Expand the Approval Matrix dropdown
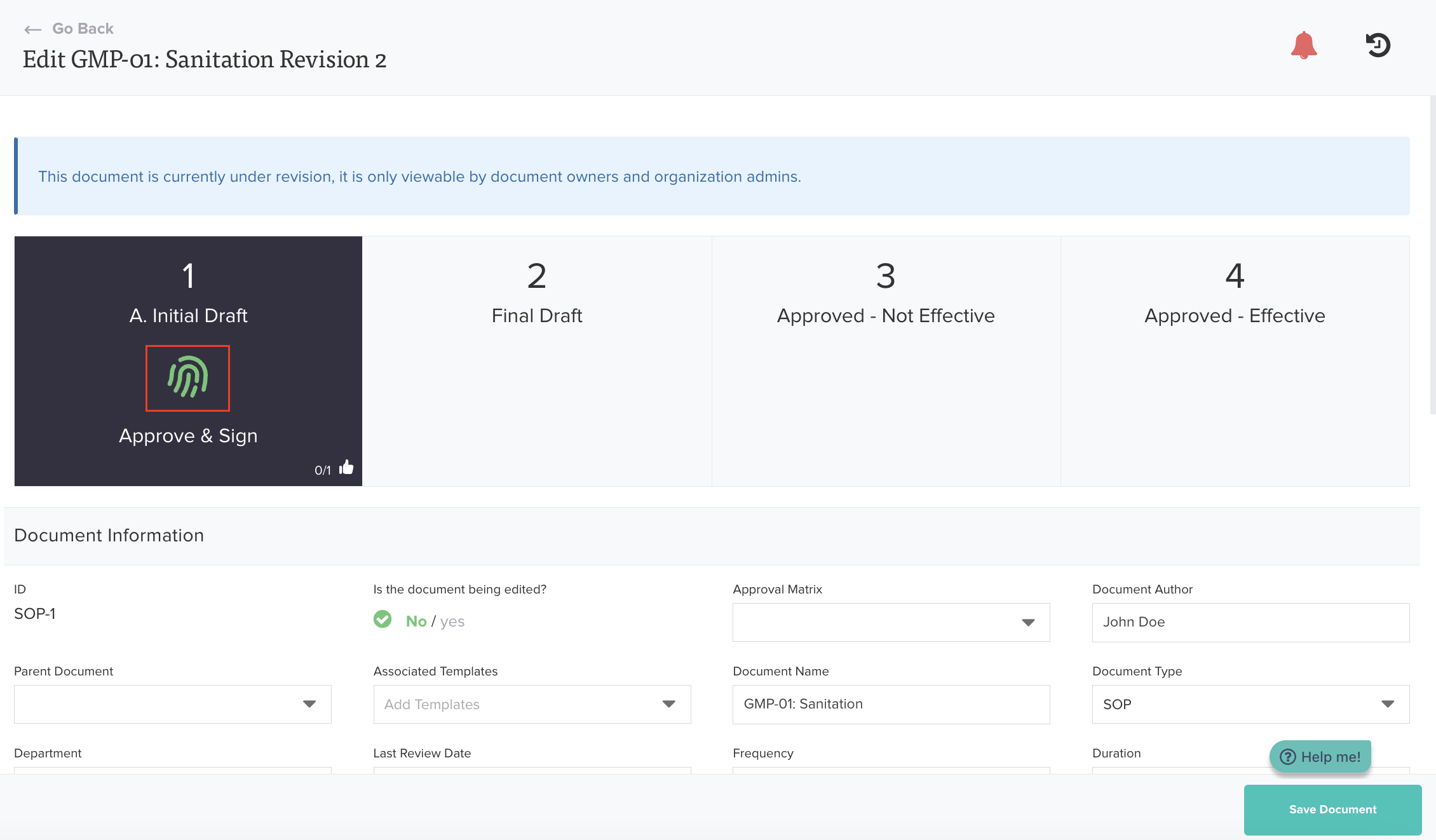1436x840 pixels. (x=1027, y=622)
